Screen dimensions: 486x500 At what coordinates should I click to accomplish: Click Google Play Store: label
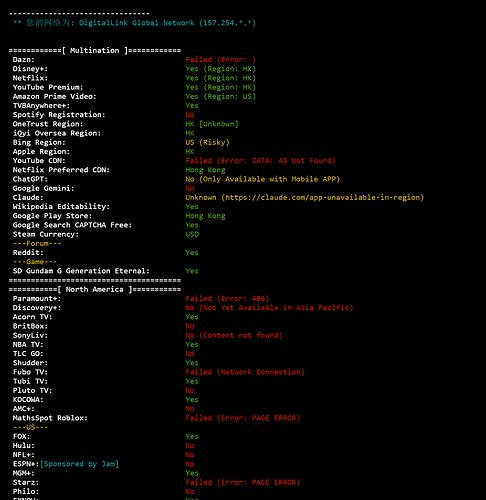(x=52, y=216)
